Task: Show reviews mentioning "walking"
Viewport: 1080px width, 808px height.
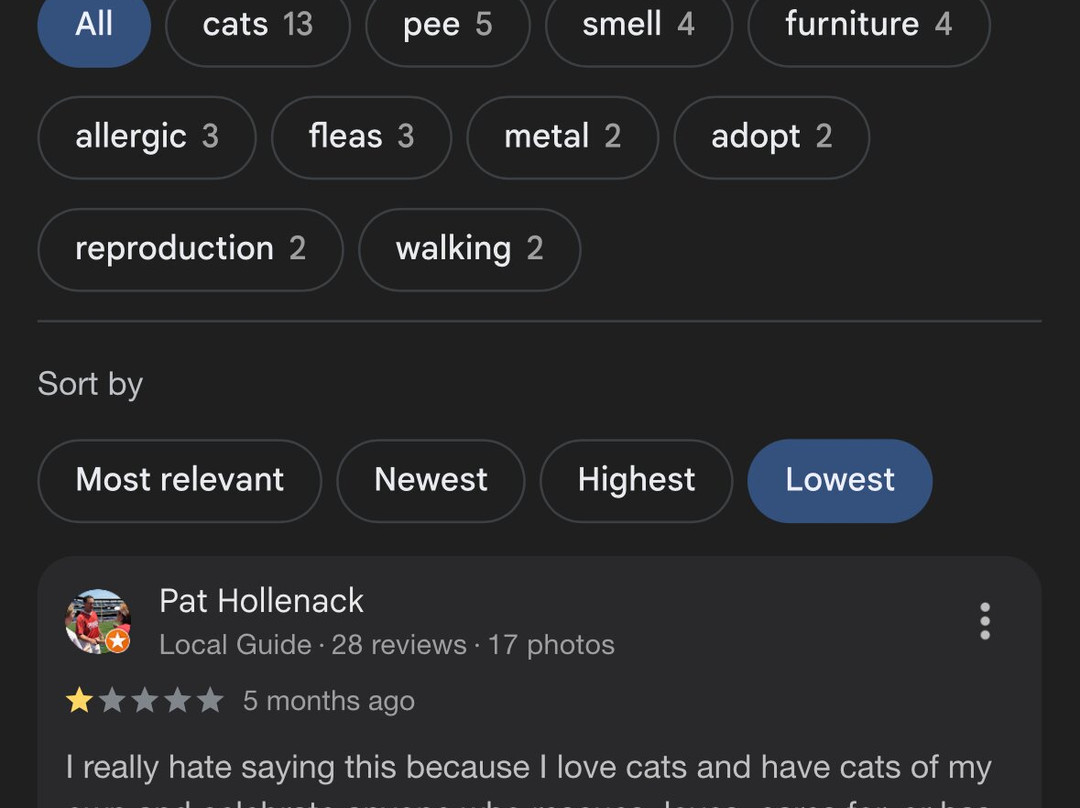Action: pos(469,249)
